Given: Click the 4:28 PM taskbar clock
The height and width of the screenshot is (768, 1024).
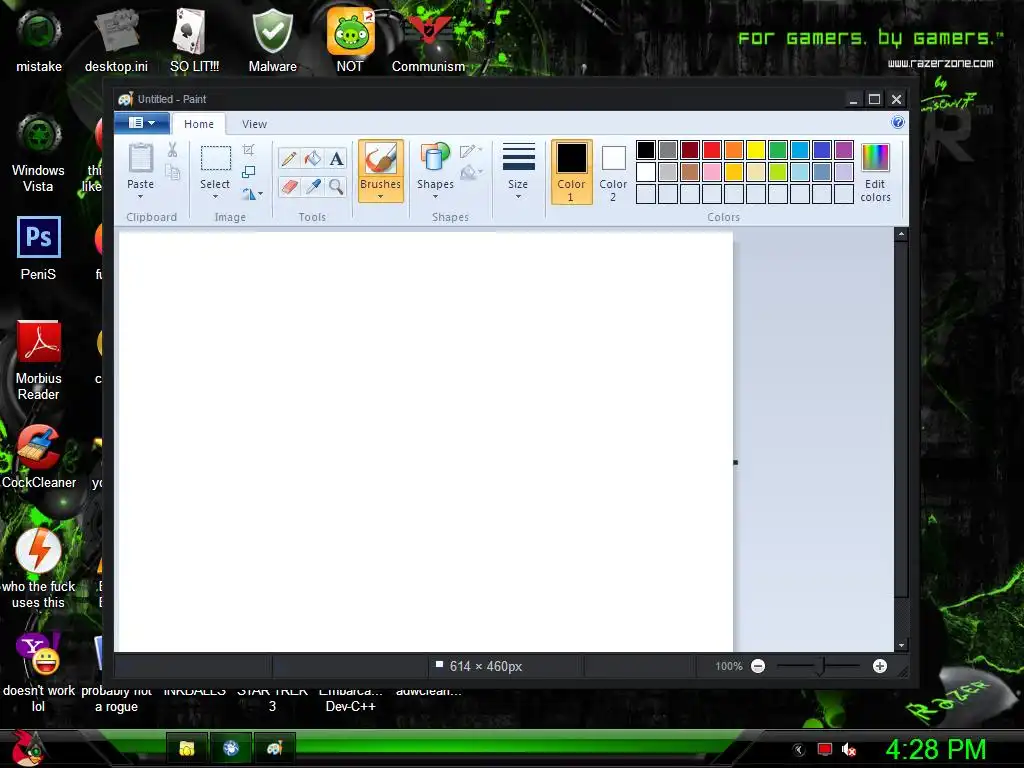Looking at the screenshot, I should [936, 749].
